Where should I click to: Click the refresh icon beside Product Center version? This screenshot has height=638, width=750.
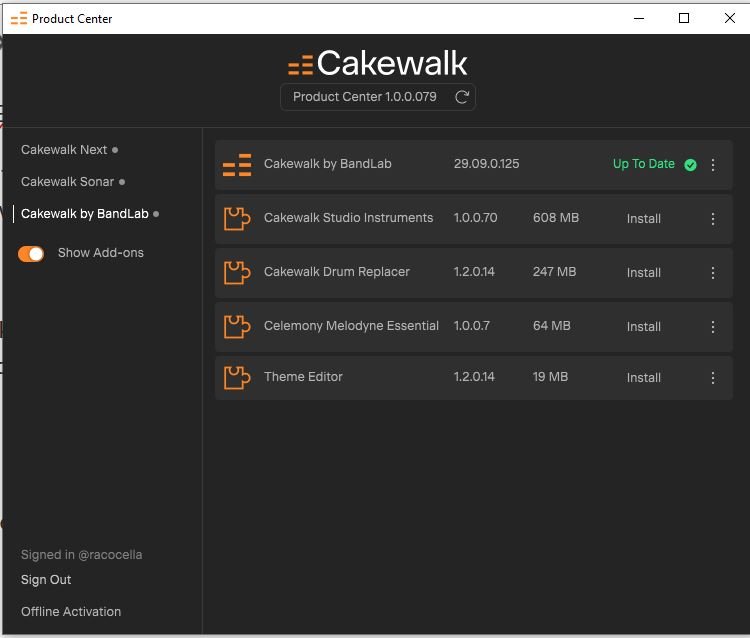point(462,97)
